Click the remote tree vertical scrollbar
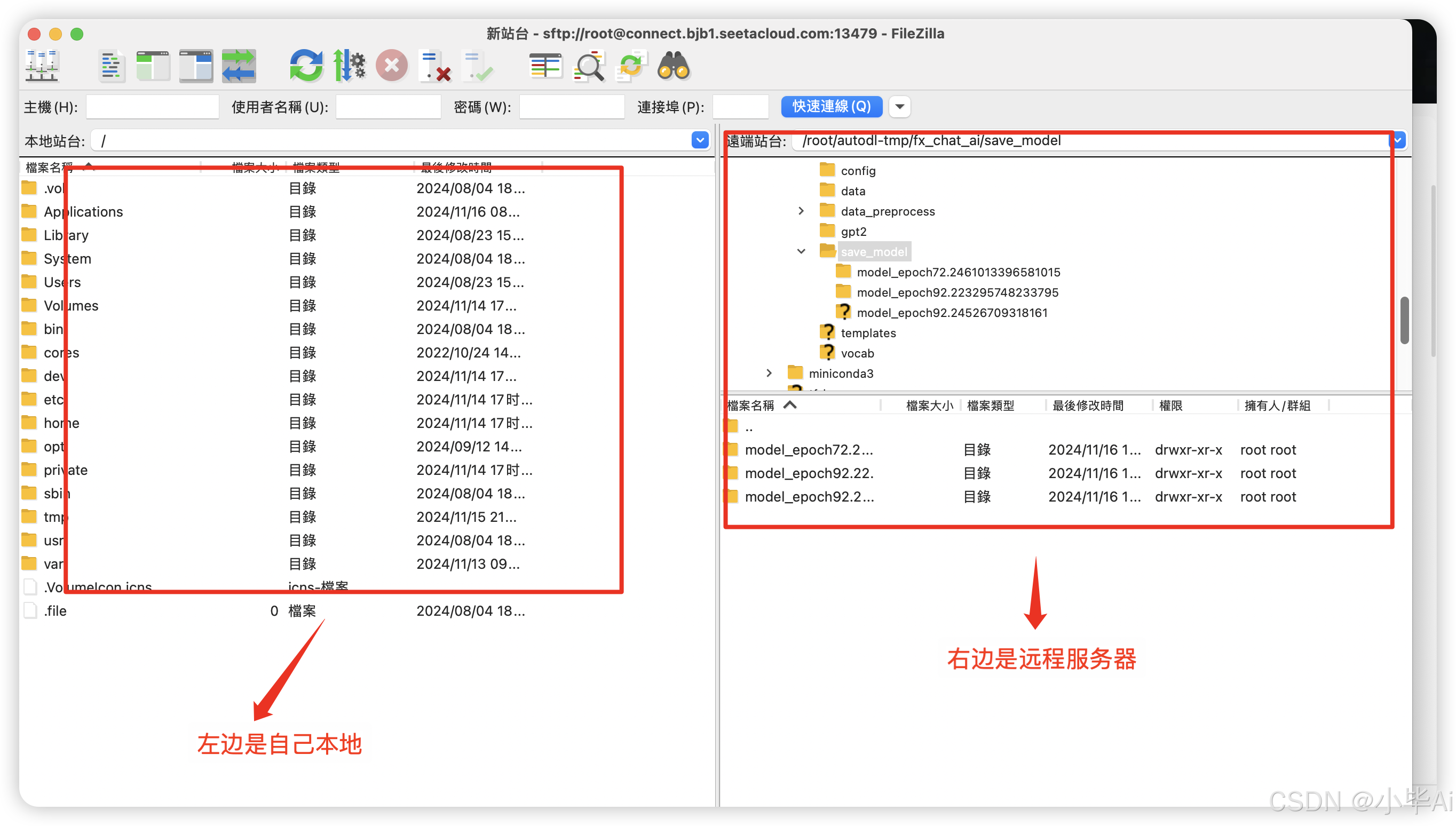This screenshot has height=826, width=1456. tap(1404, 320)
